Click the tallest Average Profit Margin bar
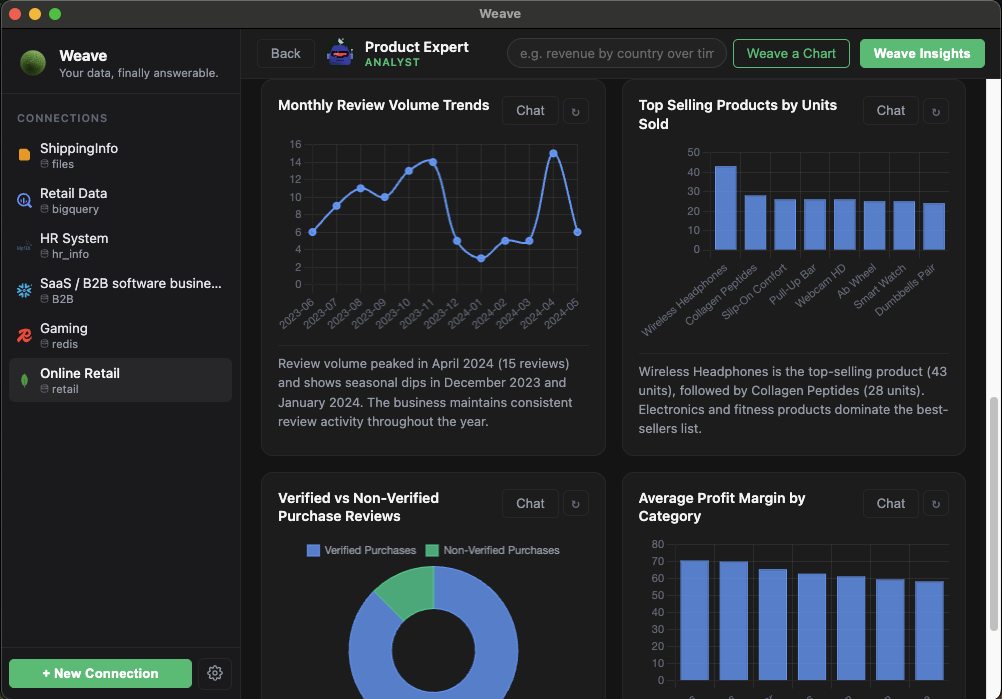 tap(695, 620)
